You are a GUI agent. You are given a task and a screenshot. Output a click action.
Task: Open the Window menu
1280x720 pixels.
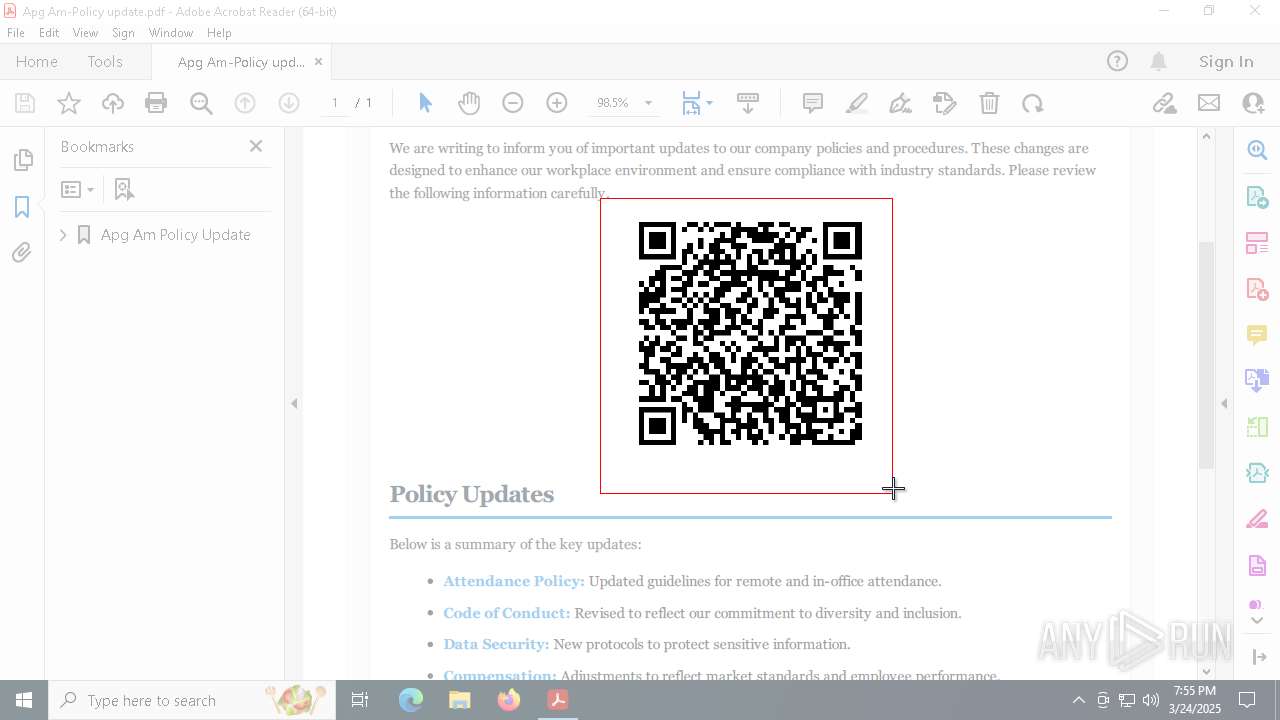point(171,33)
